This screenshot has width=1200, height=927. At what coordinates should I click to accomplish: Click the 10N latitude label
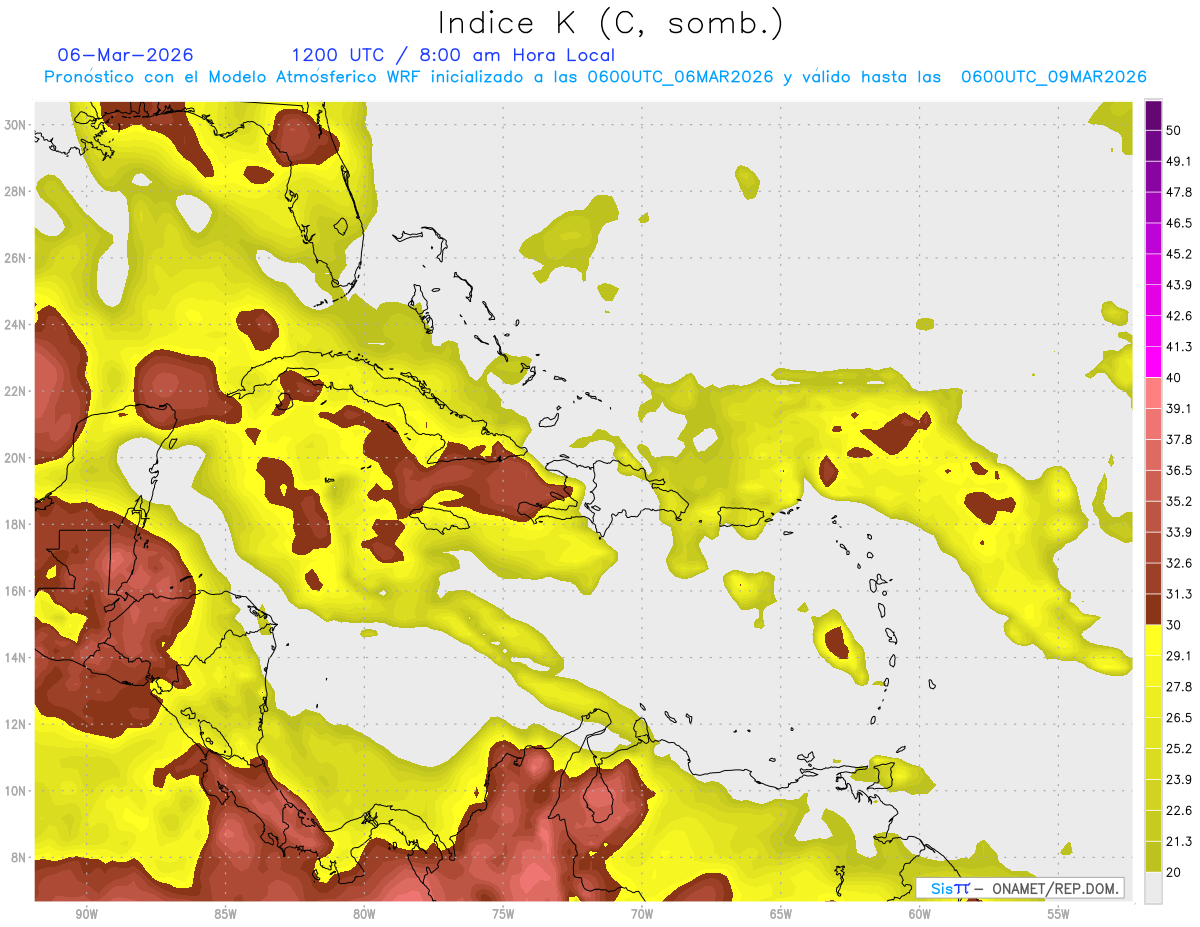(15, 791)
